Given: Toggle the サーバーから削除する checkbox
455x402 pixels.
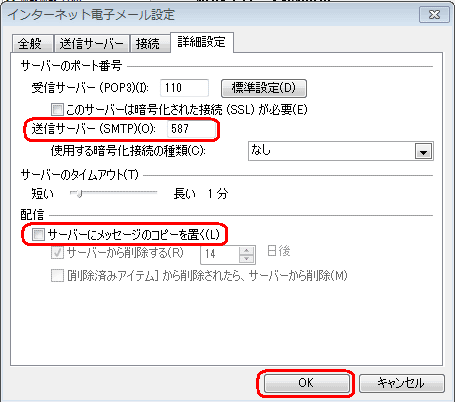Looking at the screenshot, I should (x=57, y=253).
